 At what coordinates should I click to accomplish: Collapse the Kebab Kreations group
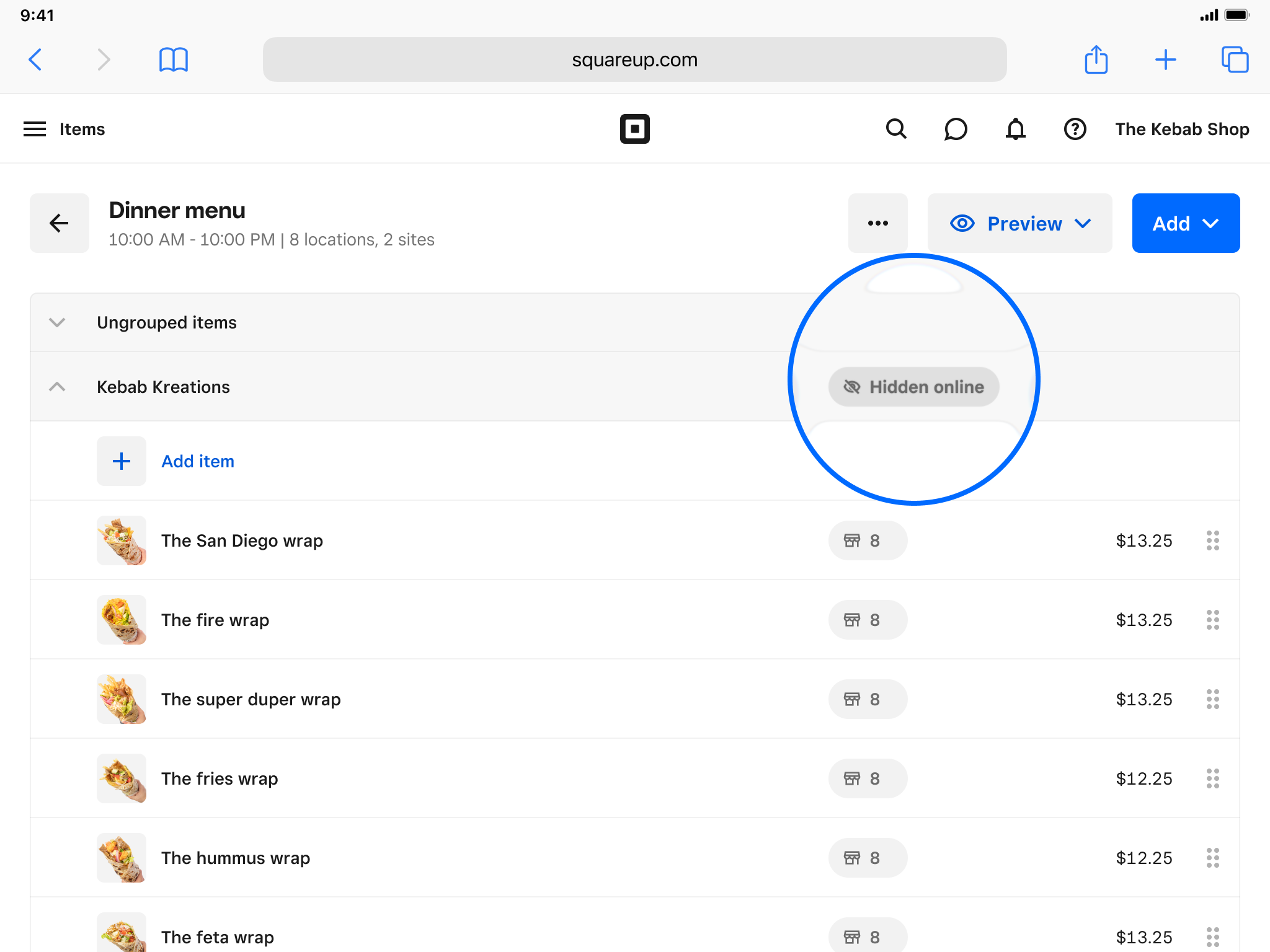coord(57,387)
